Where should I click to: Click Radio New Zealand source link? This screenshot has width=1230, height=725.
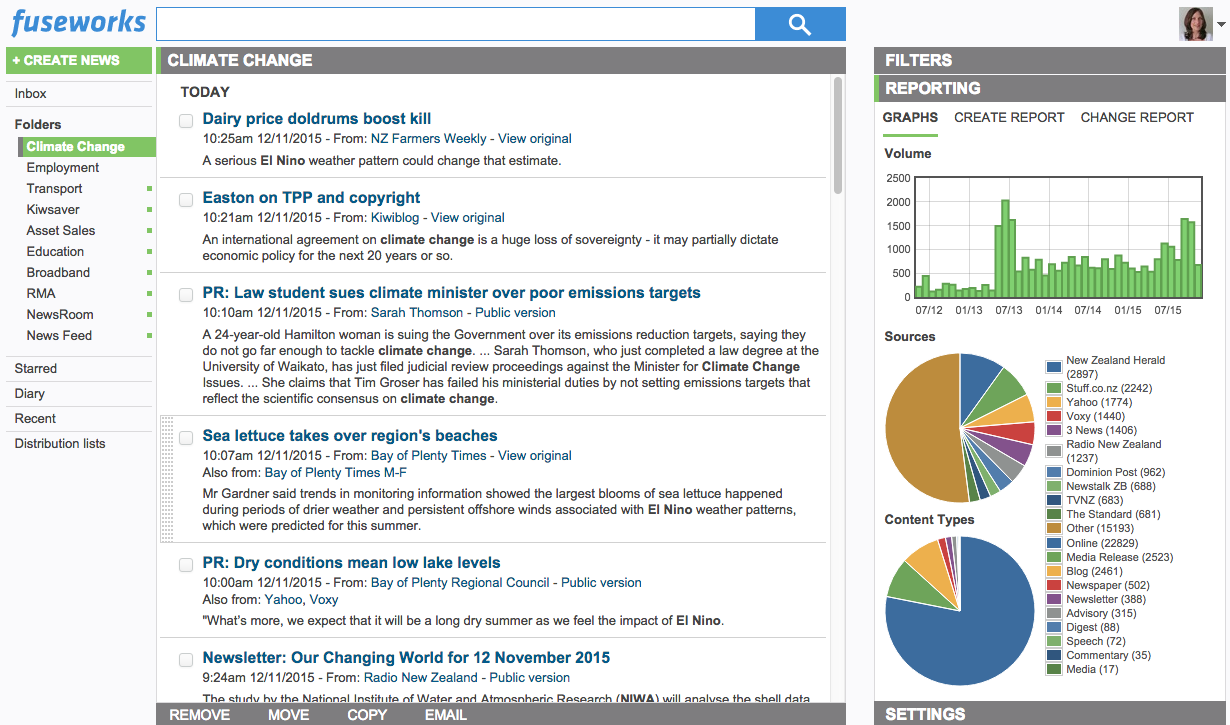click(x=421, y=678)
